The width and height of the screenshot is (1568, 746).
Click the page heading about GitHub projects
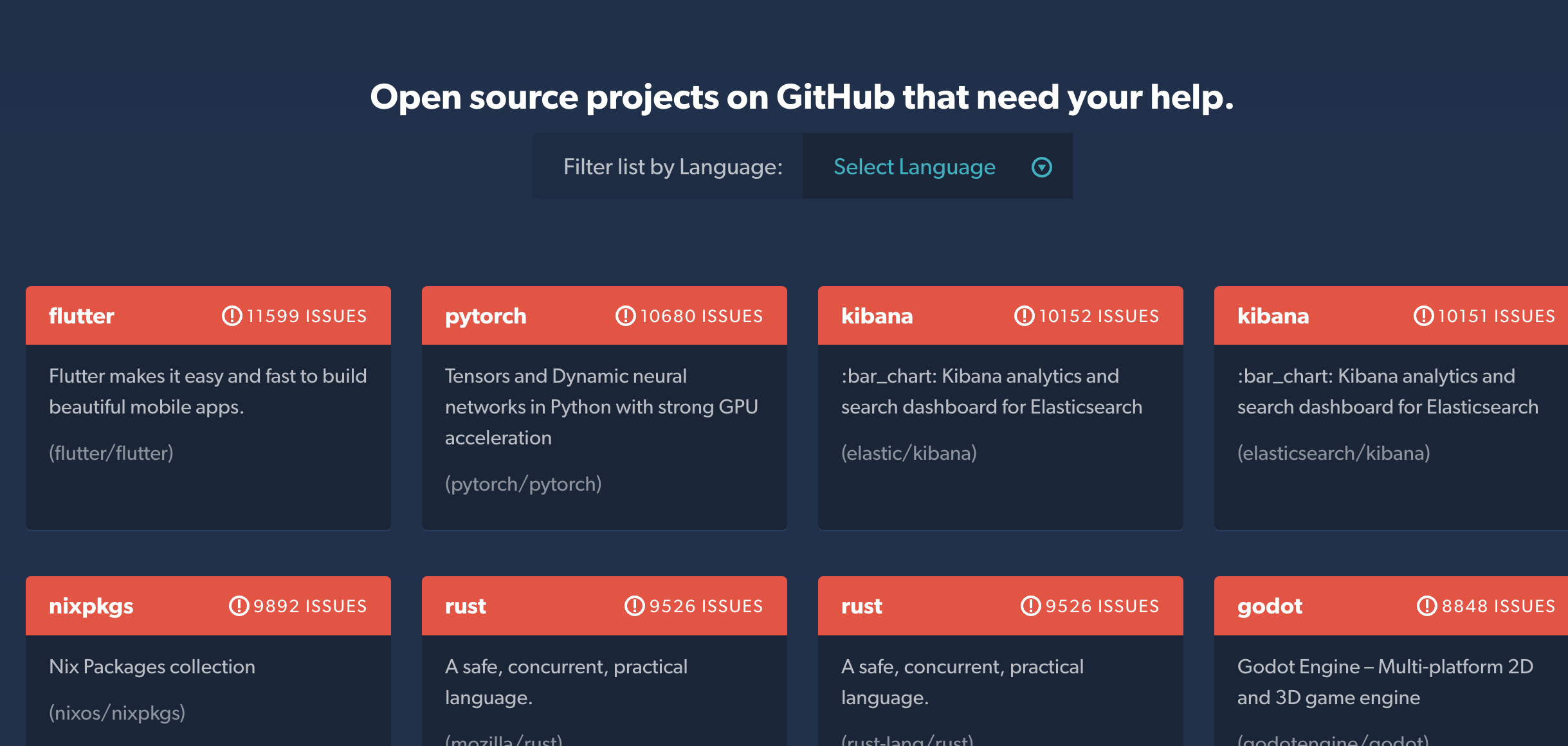pyautogui.click(x=802, y=98)
